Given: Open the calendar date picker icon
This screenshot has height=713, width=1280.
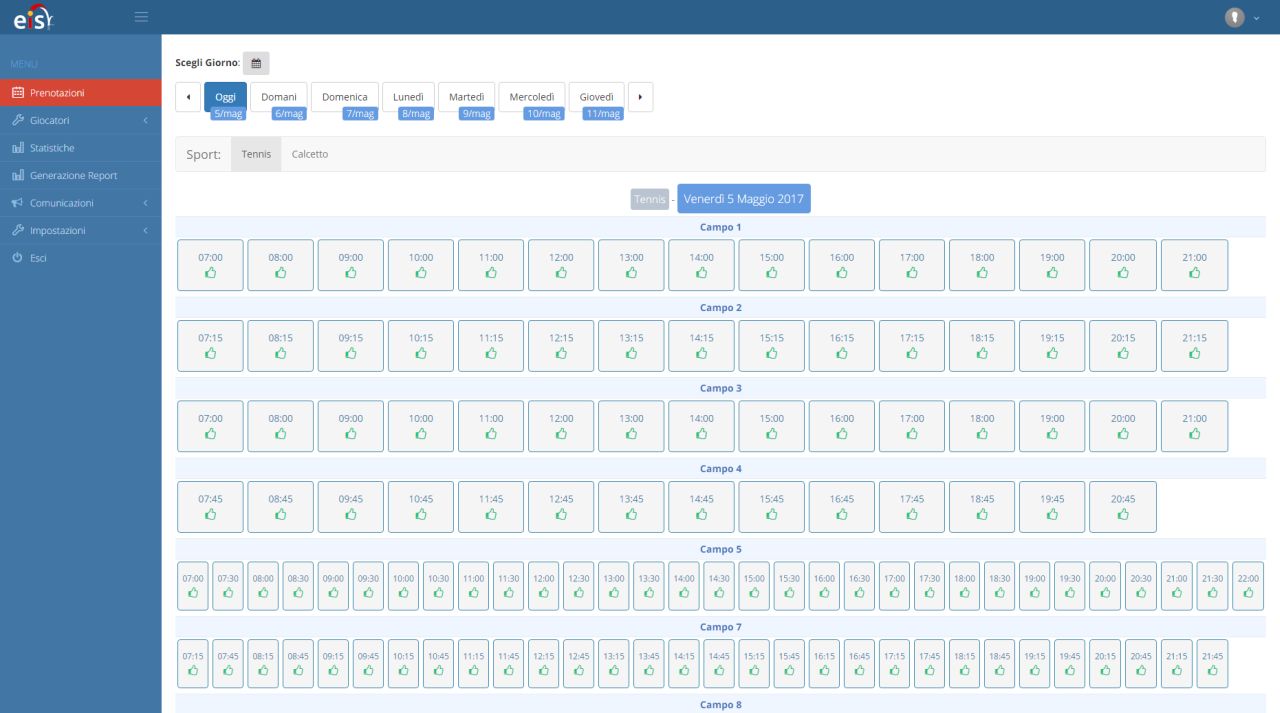Looking at the screenshot, I should click(256, 63).
